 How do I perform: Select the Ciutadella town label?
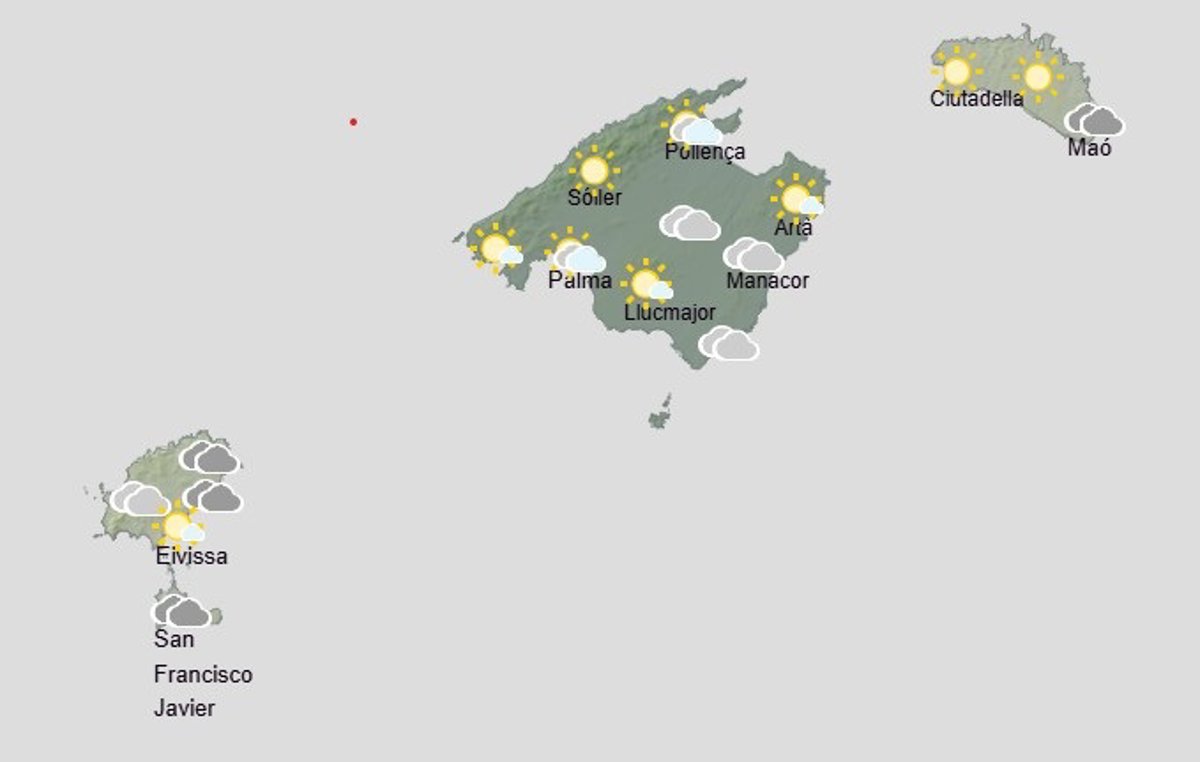click(976, 99)
